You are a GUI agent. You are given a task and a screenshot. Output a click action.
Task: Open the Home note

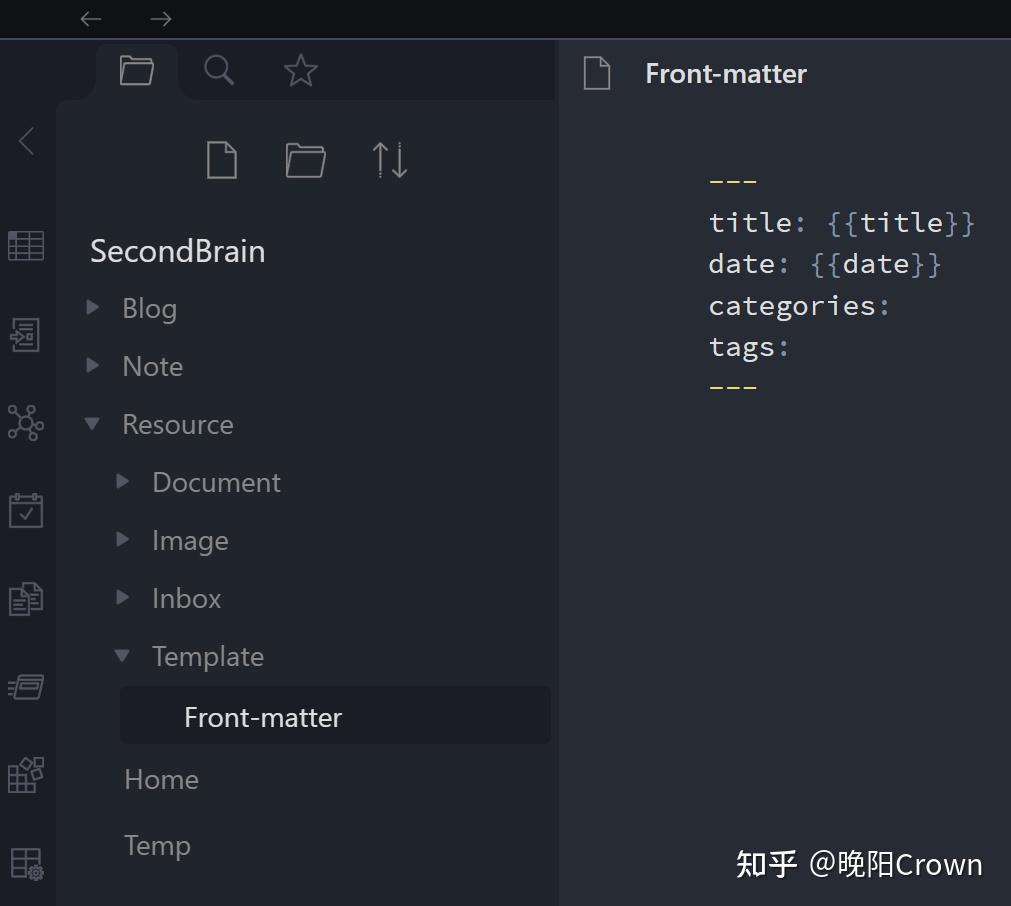click(161, 779)
